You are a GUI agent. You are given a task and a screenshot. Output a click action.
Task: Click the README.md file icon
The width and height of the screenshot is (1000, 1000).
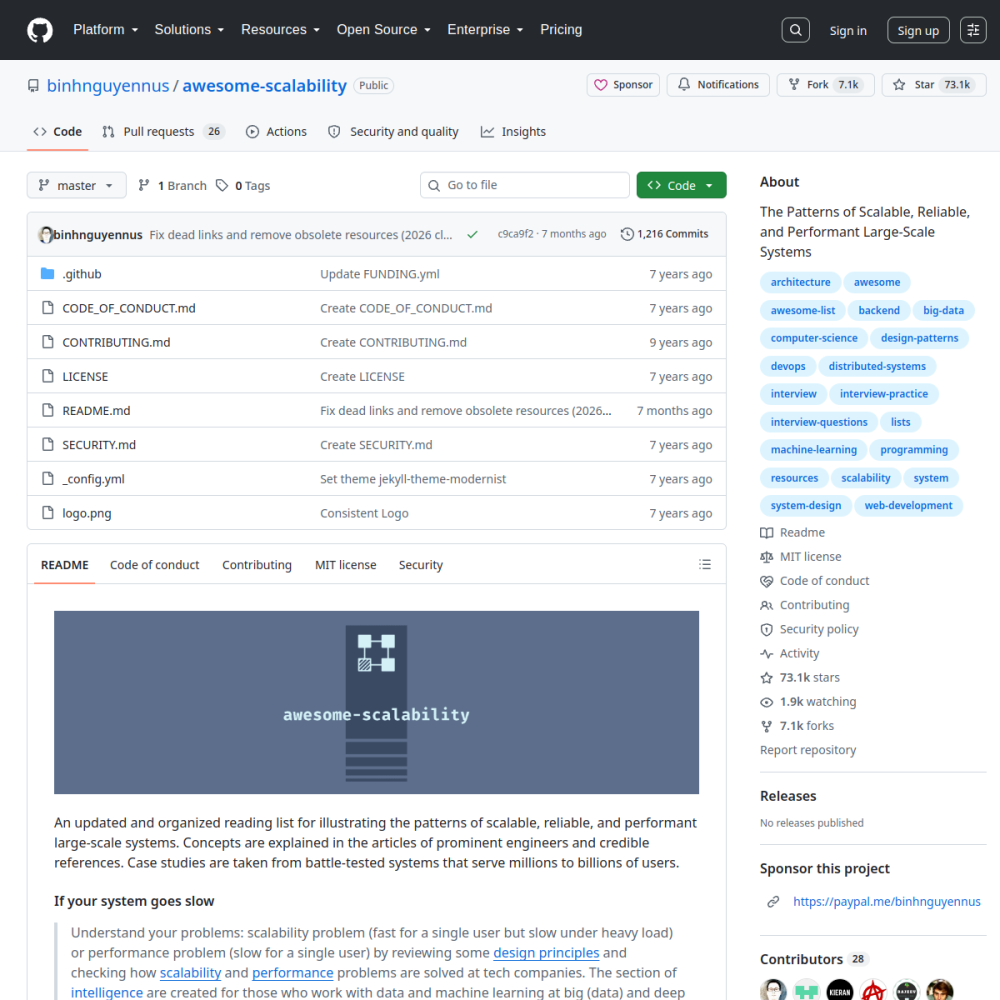click(x=48, y=410)
